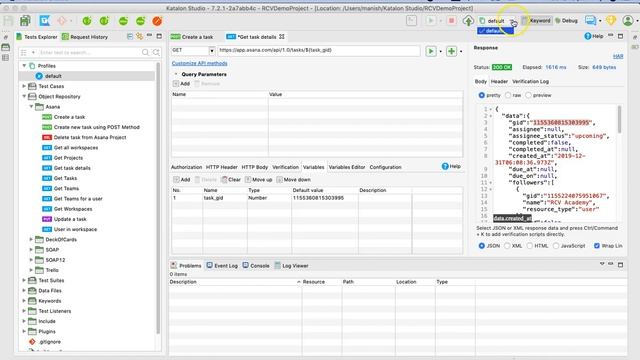Click Add button under Variables
The image size is (640, 360).
[182, 180]
